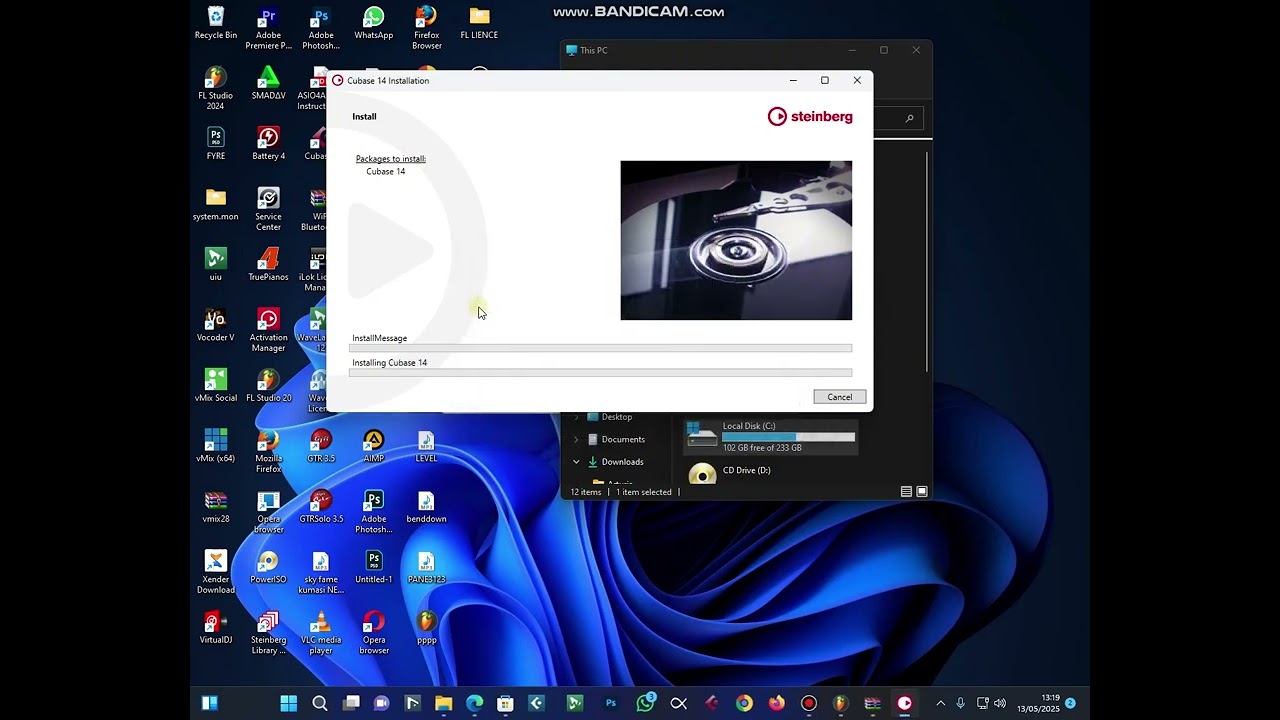Select the Recycle Bin desktop icon

point(216,23)
